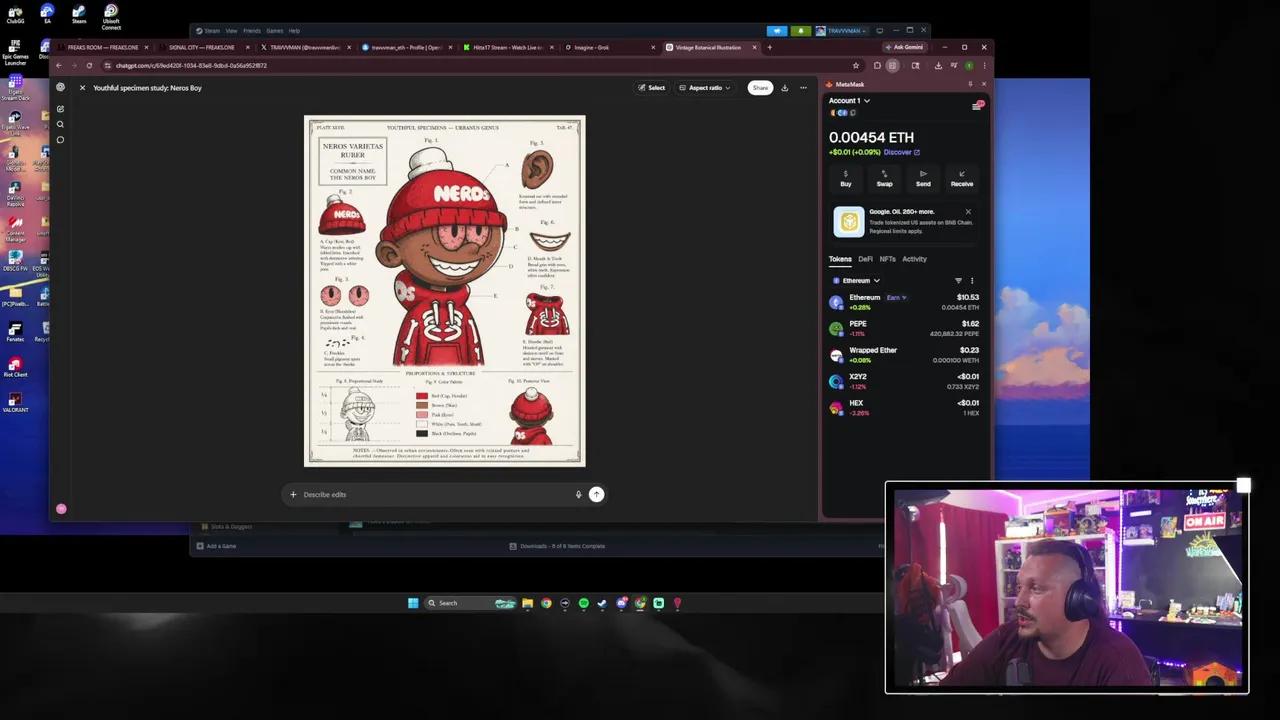
Task: Click the plus attach icon in edit box
Action: pyautogui.click(x=293, y=494)
